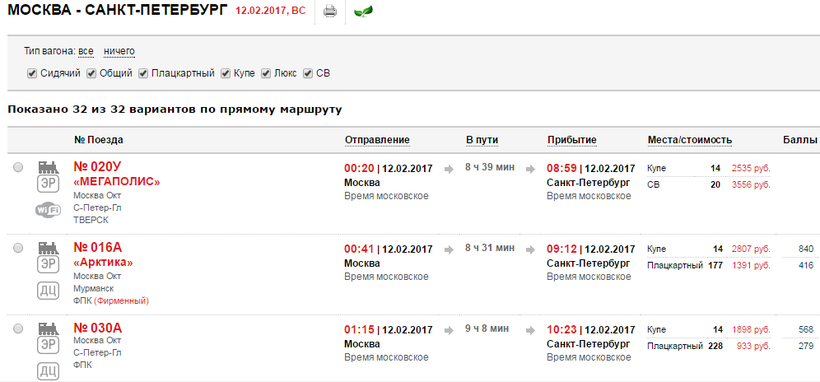The height and width of the screenshot is (382, 820).
Task: Uncheck the Сидячий carriage type checkbox
Action: (x=32, y=74)
